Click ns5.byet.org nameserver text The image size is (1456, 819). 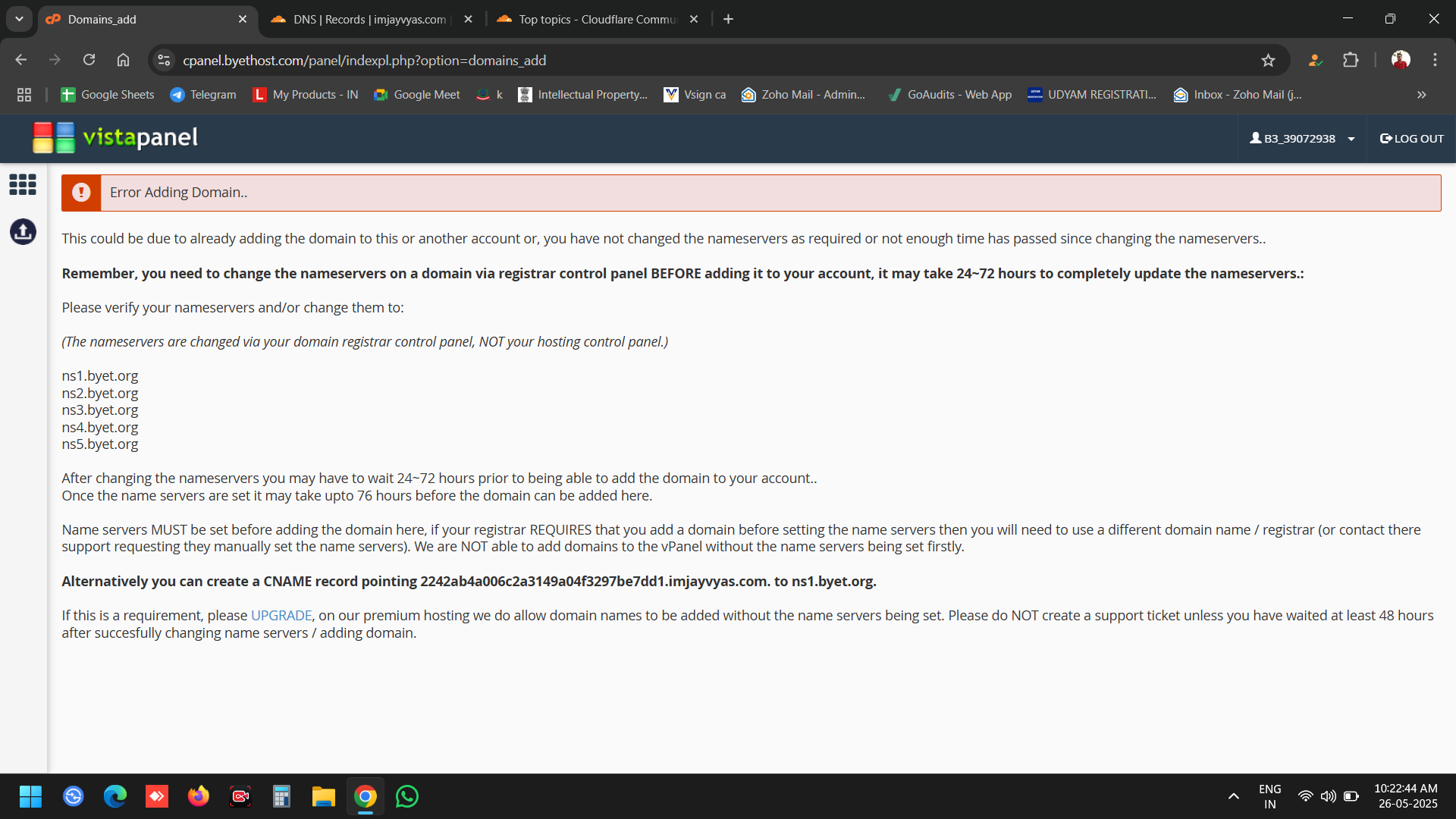tap(100, 444)
